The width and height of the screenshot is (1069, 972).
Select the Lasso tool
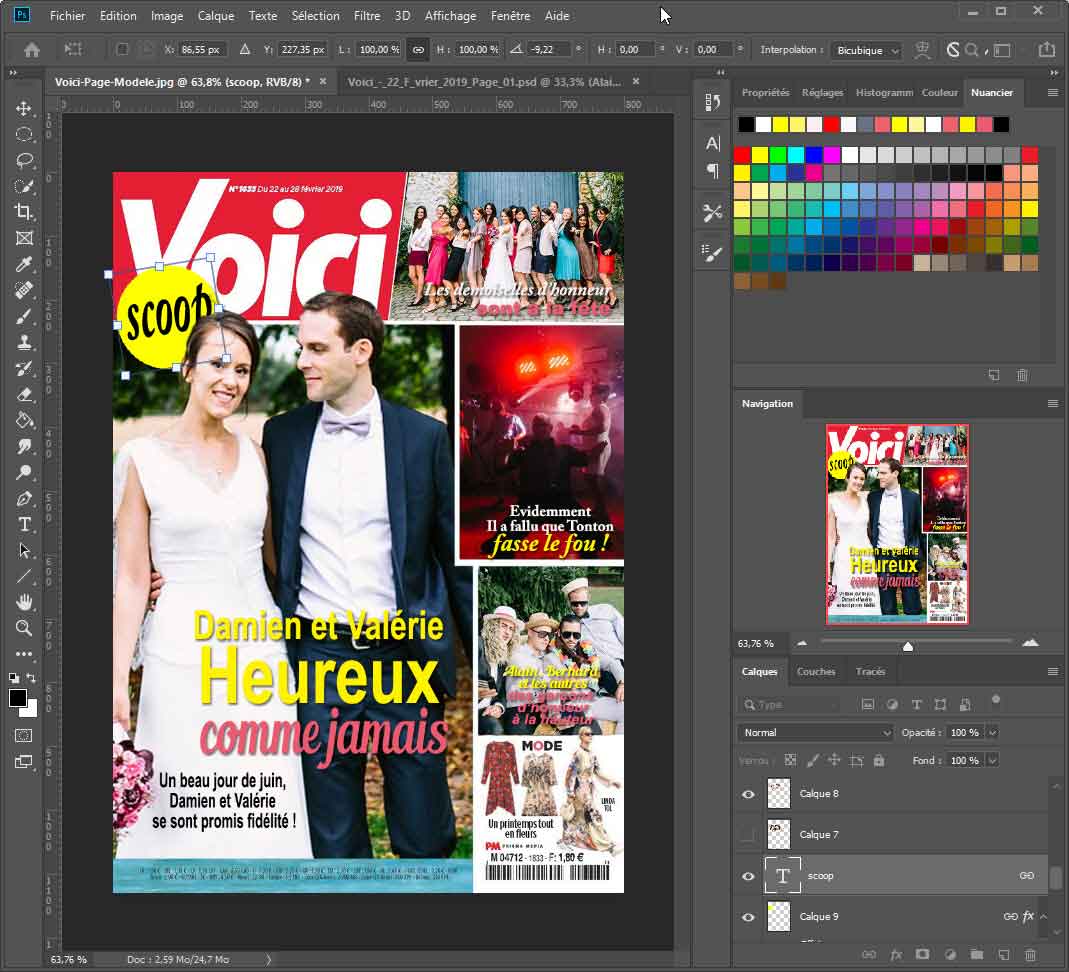click(24, 160)
